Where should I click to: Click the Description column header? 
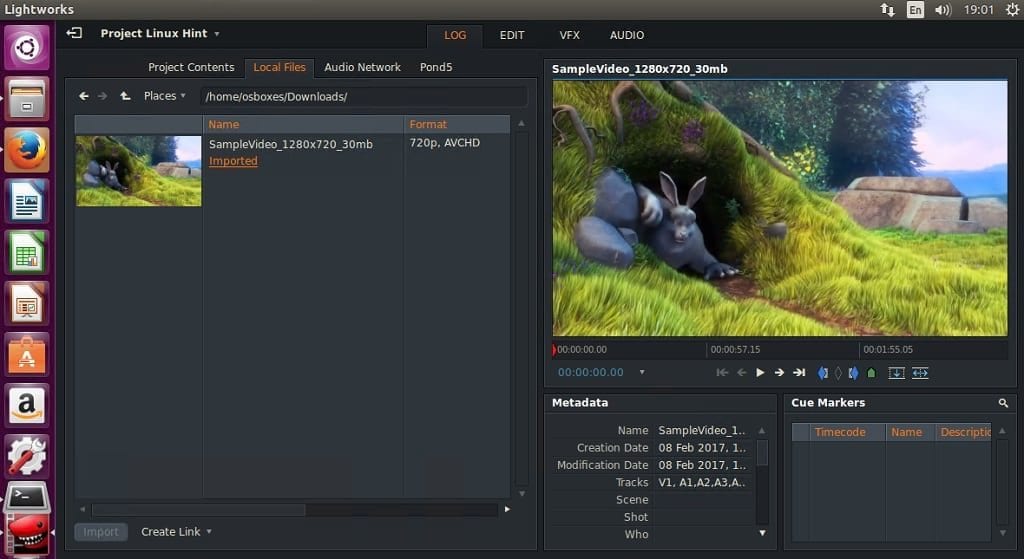964,432
